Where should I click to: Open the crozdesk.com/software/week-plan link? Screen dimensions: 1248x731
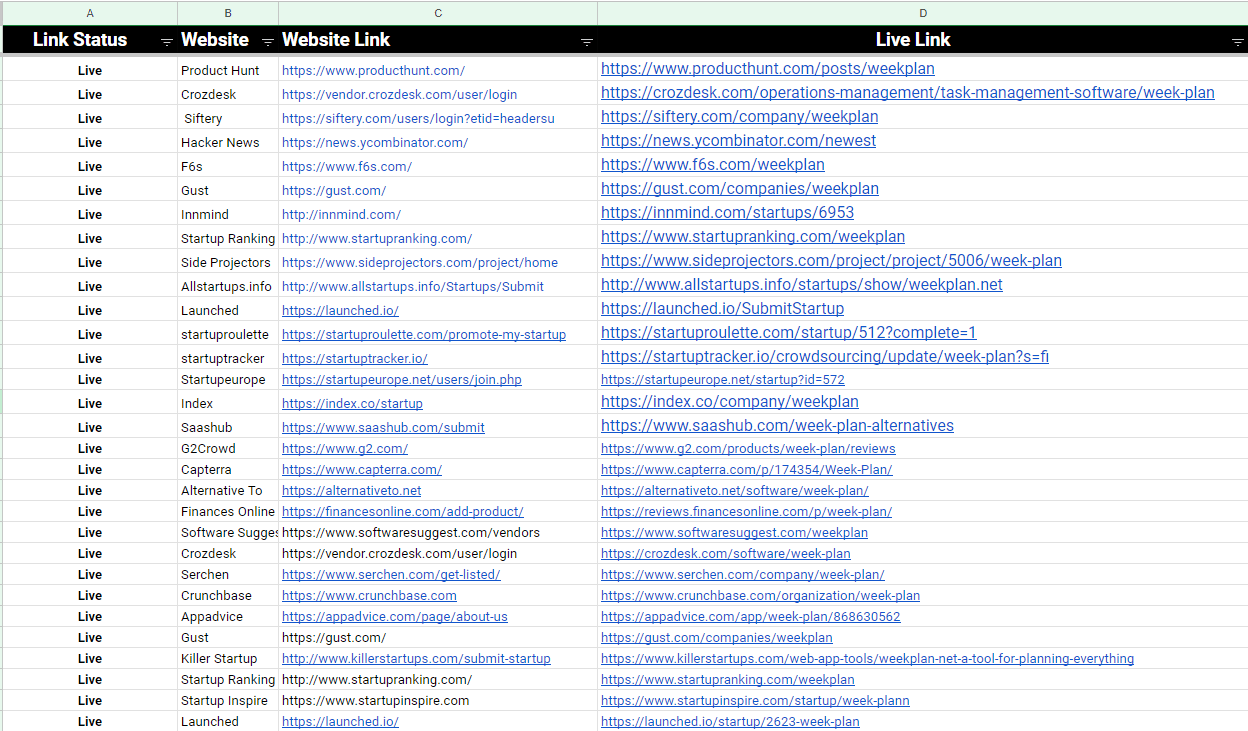[726, 554]
